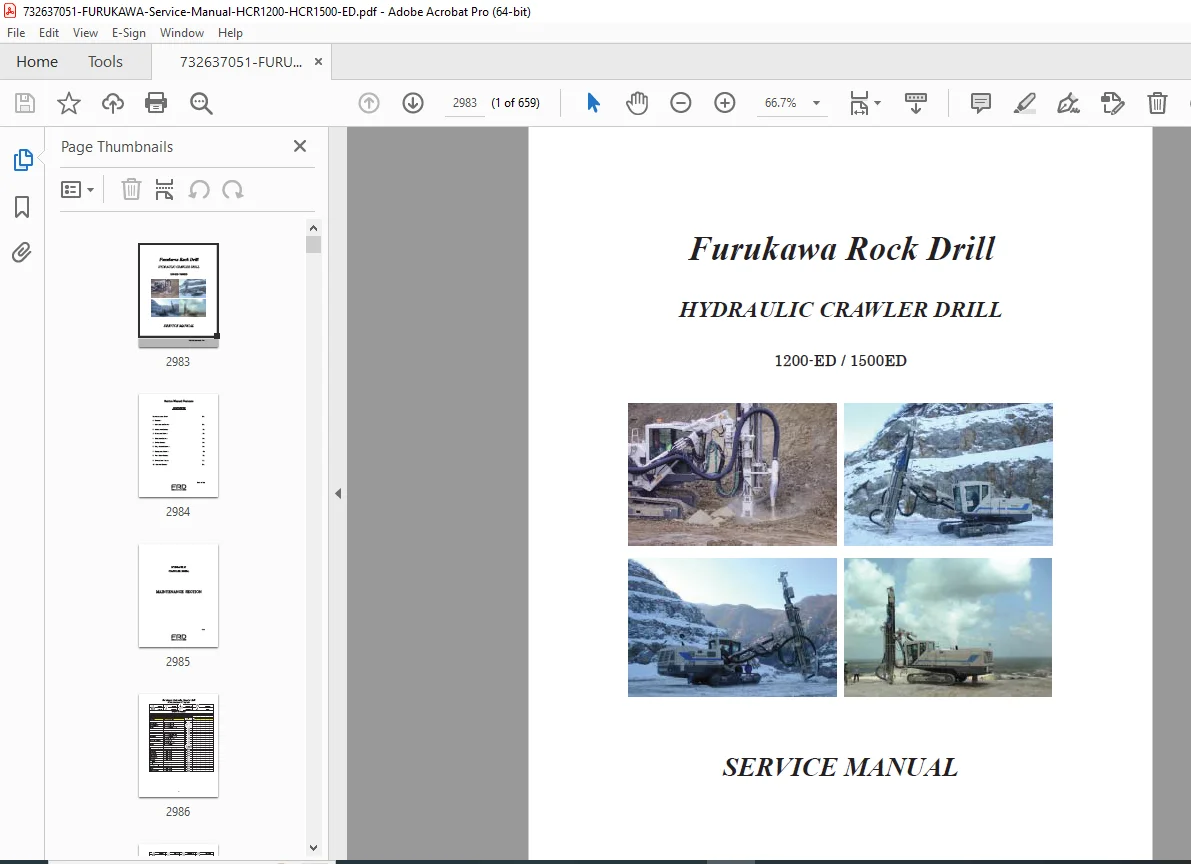Click the '1200-ED / 1500ED' model text
Image resolution: width=1191 pixels, height=864 pixels.
pyautogui.click(x=840, y=360)
